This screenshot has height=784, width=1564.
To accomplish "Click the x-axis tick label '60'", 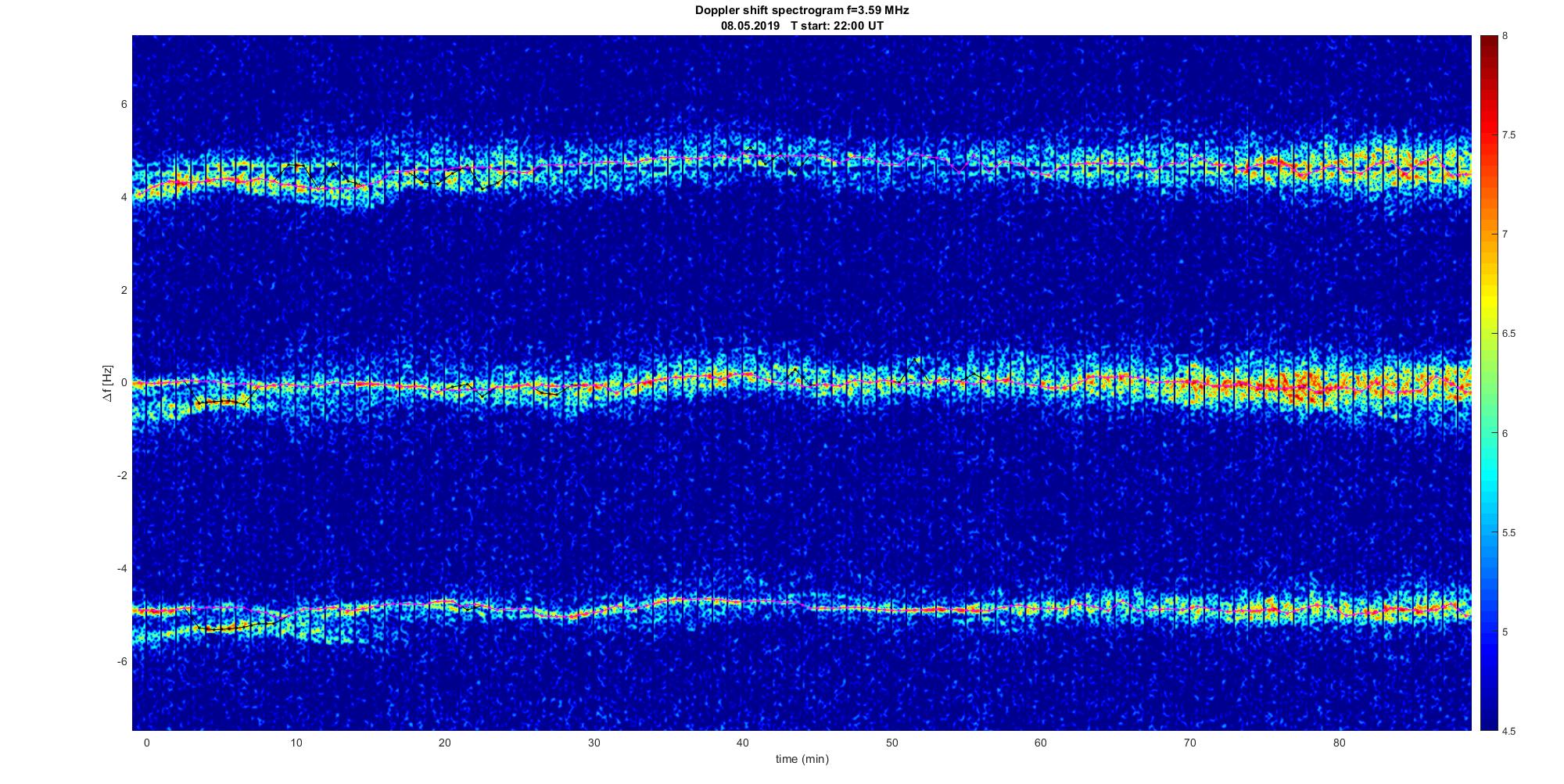I will click(1041, 743).
